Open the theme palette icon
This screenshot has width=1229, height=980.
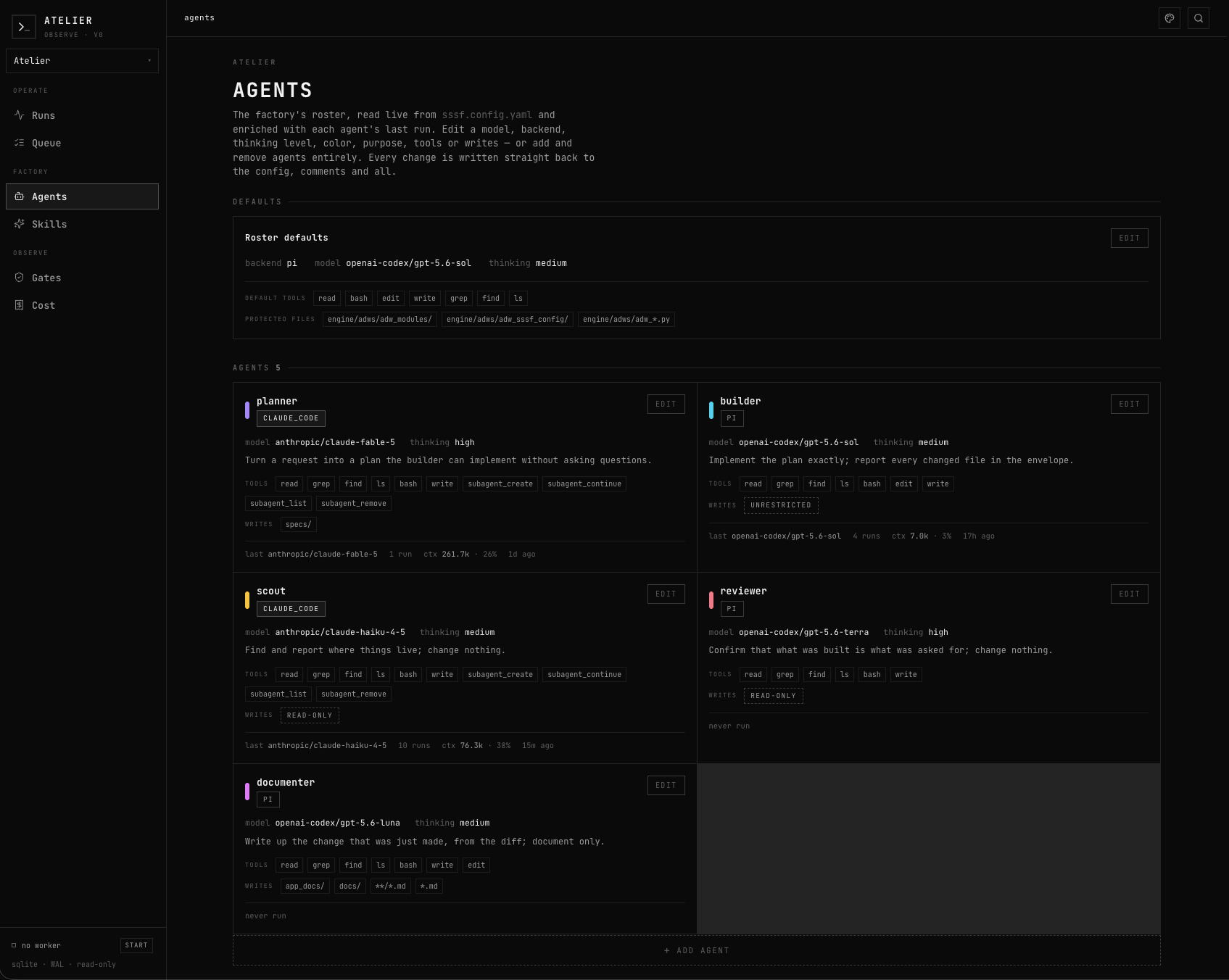click(x=1170, y=18)
